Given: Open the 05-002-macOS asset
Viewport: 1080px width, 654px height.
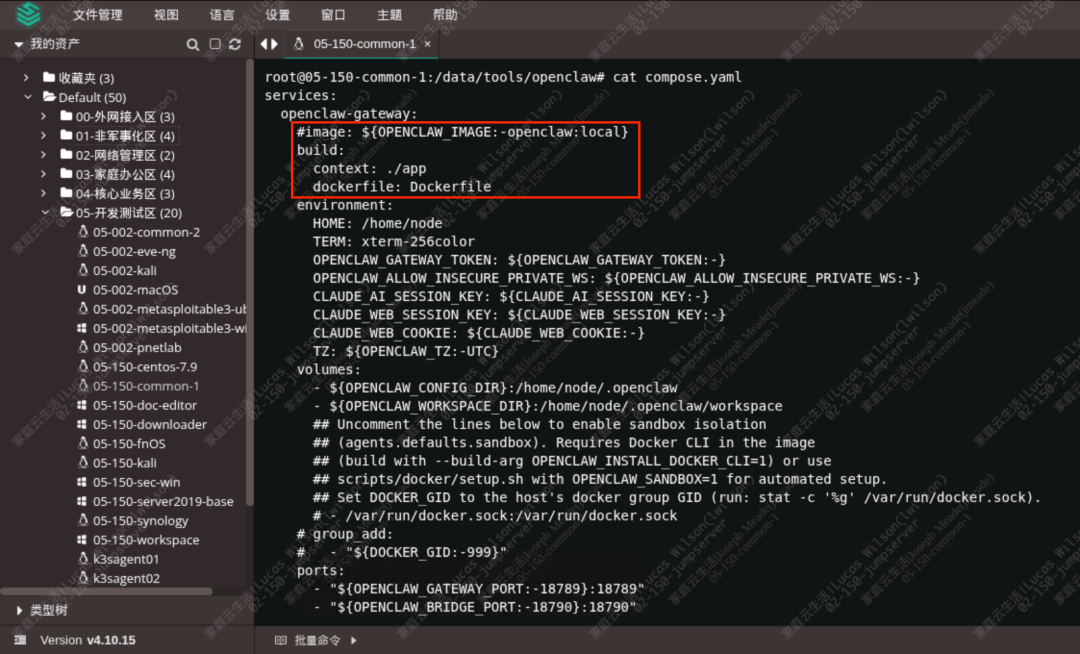Looking at the screenshot, I should (x=135, y=290).
